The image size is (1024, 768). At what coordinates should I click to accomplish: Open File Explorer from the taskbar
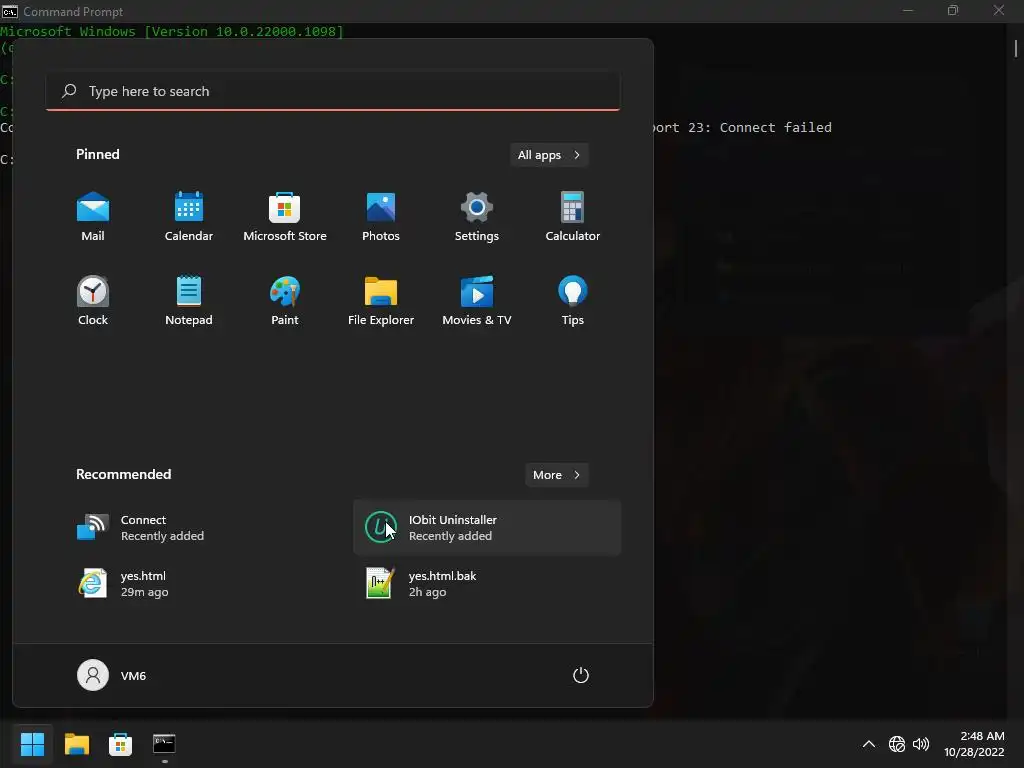76,744
